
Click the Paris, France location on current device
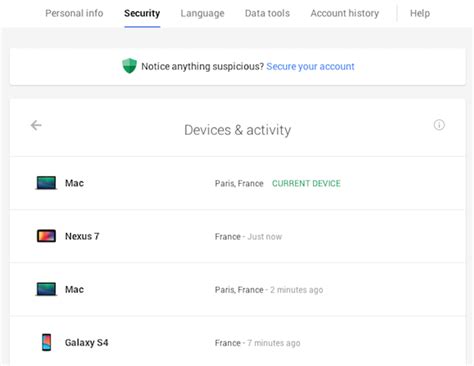click(x=239, y=183)
